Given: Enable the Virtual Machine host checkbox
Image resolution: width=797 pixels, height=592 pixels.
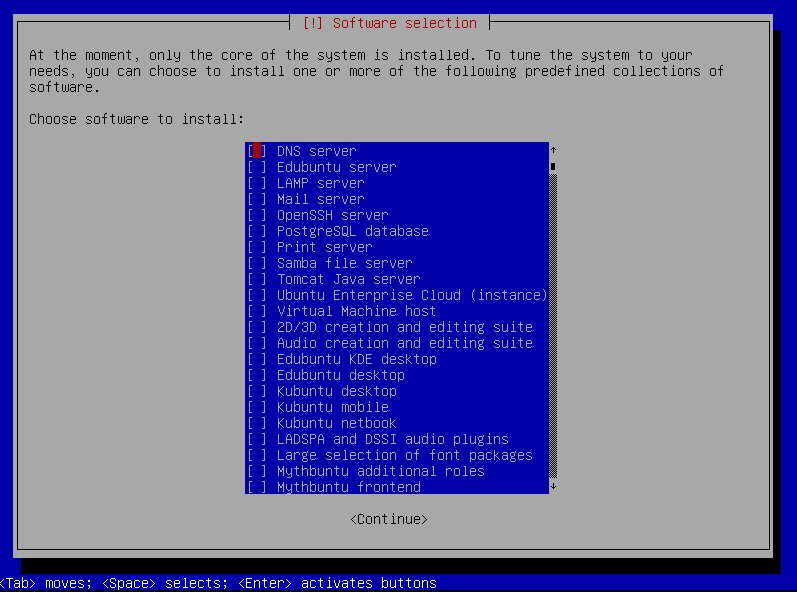Looking at the screenshot, I should (257, 311).
